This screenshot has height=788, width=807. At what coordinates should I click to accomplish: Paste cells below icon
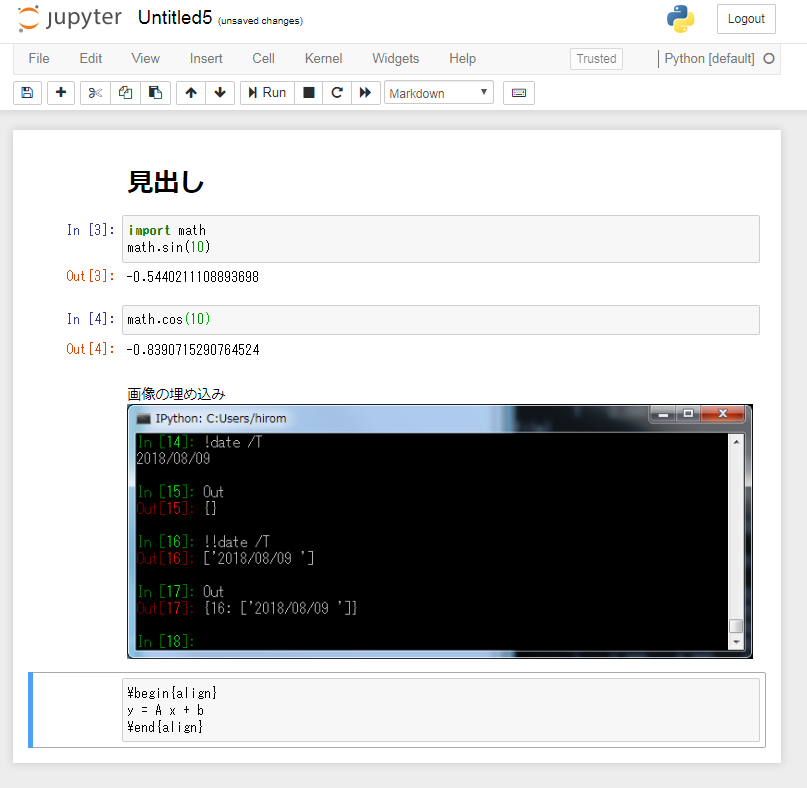tap(155, 93)
